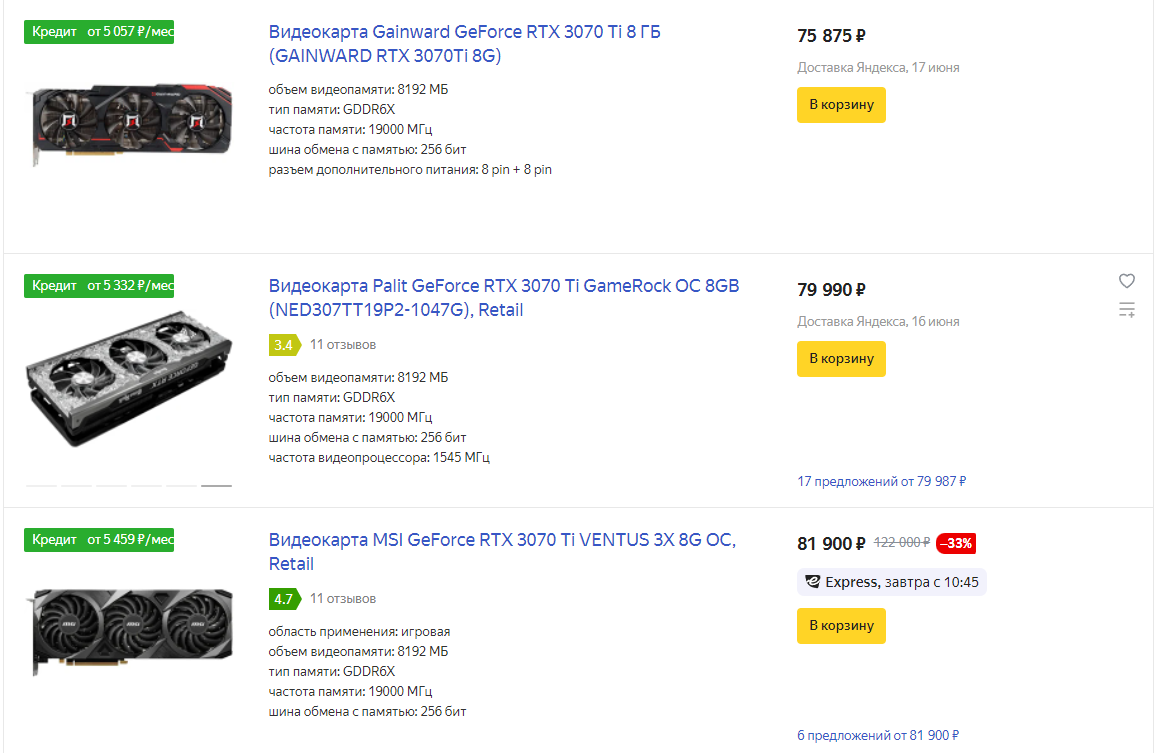
Task: Select last image indicator in Palit photo carousel
Action: click(x=216, y=486)
